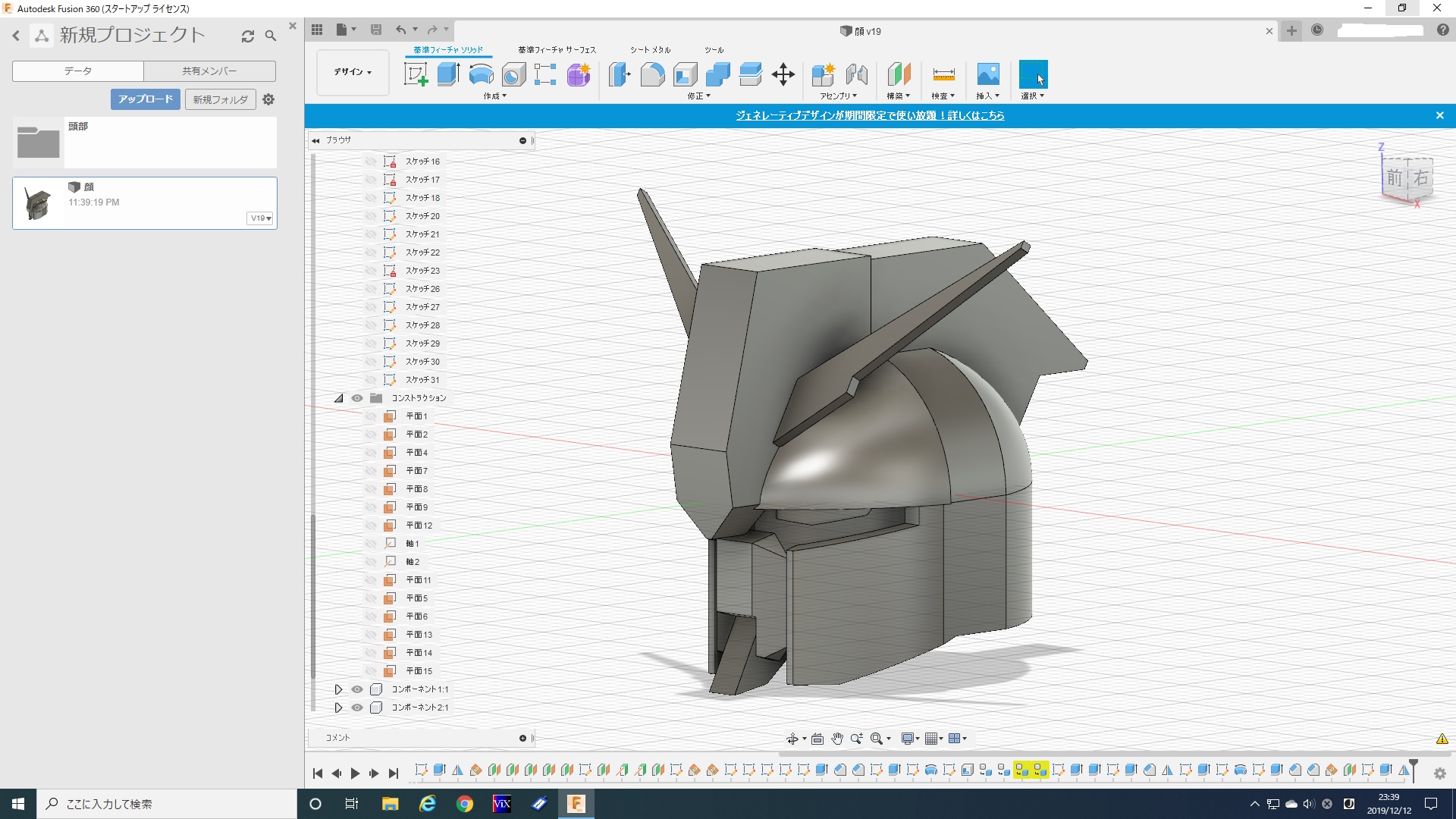Image resolution: width=1456 pixels, height=819 pixels.
Task: Click the Orbit navigation tool
Action: click(792, 739)
